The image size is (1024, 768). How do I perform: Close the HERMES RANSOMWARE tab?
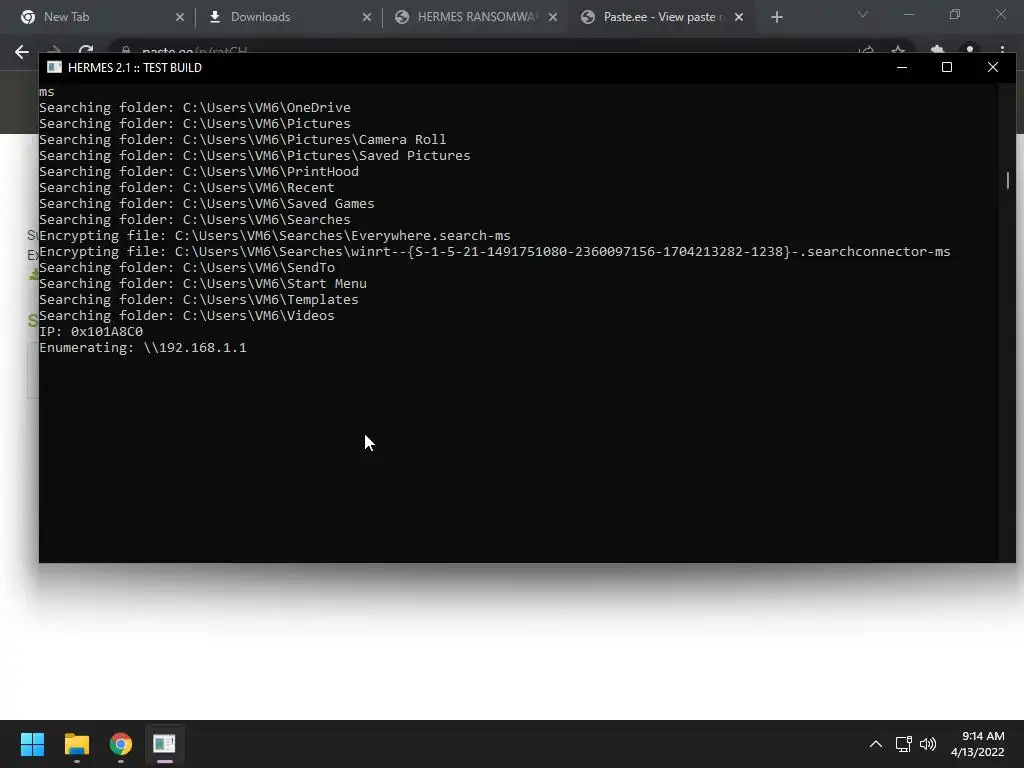pos(552,18)
